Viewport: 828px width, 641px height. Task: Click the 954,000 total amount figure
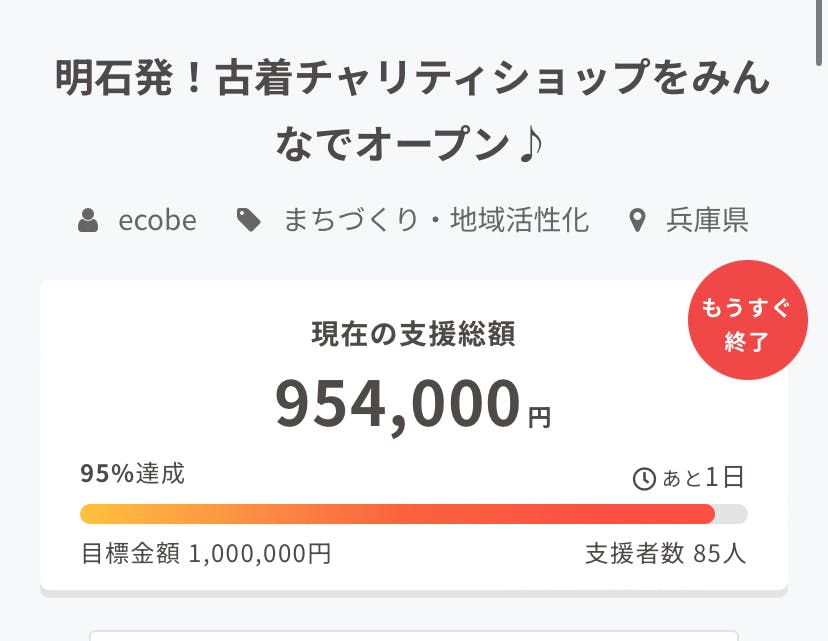click(398, 403)
